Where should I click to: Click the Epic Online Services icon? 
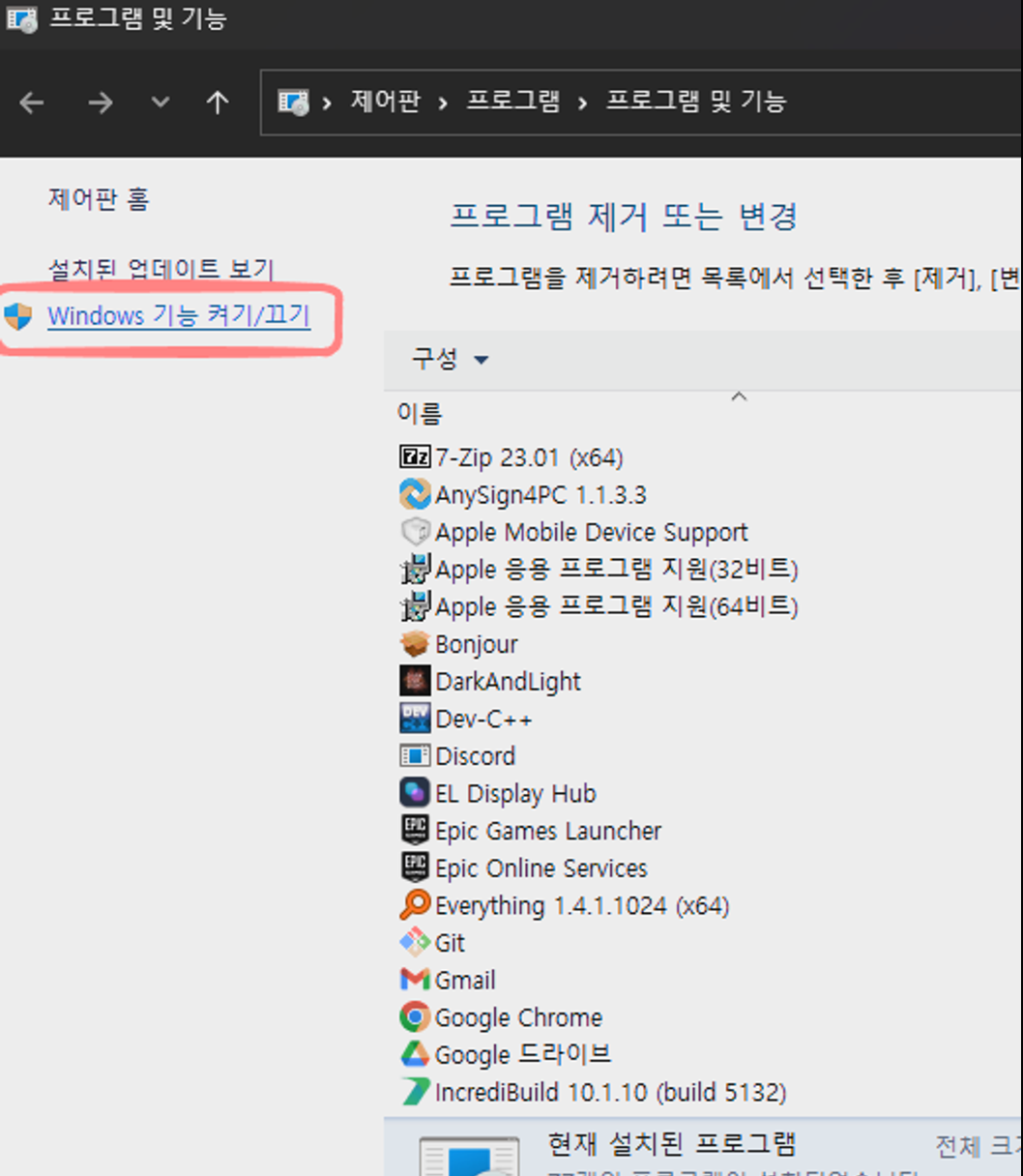coord(415,867)
